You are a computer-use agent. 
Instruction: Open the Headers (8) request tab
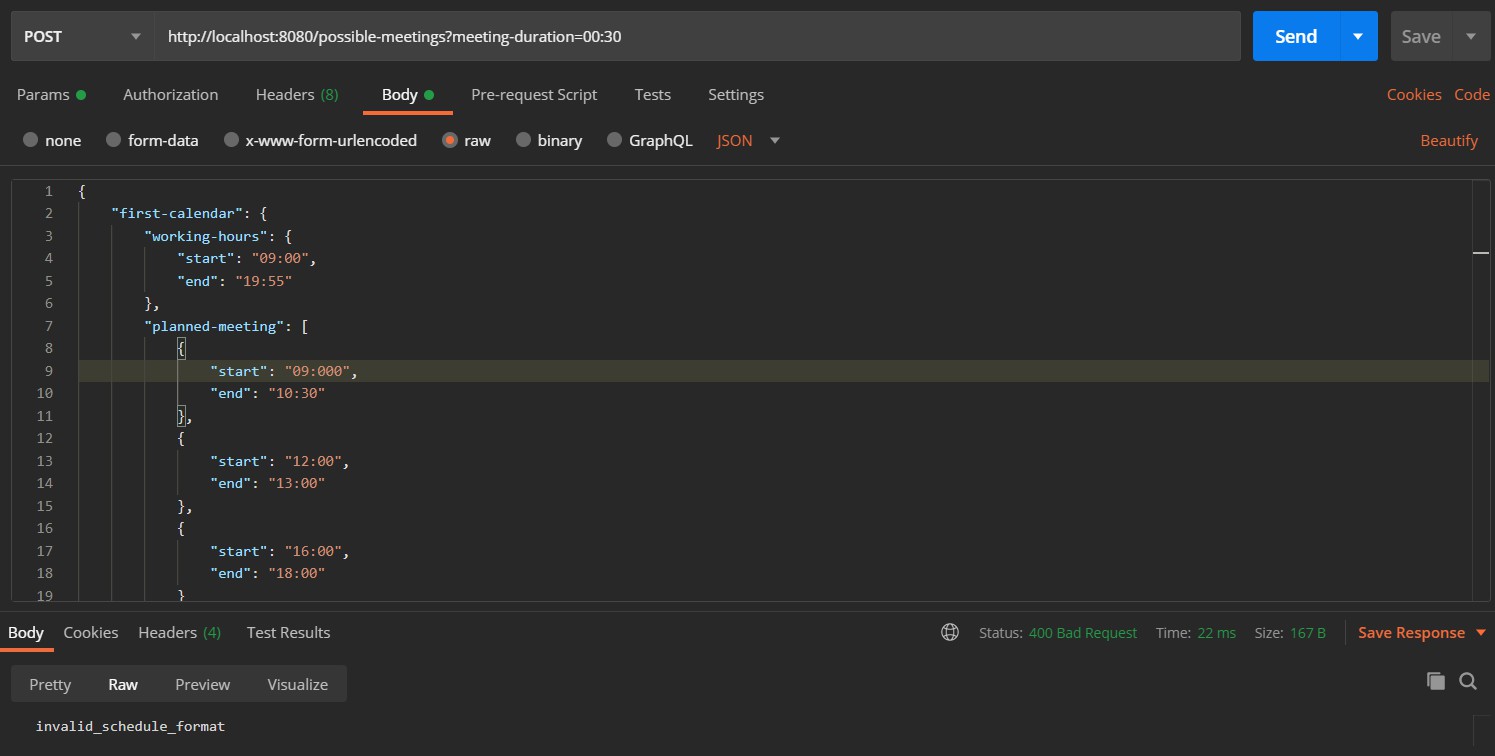(297, 94)
